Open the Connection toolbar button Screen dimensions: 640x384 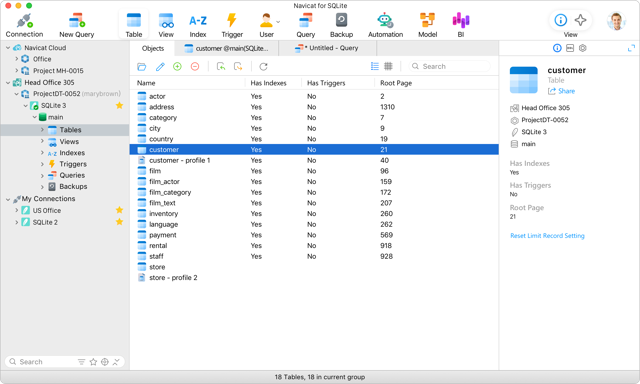[24, 25]
